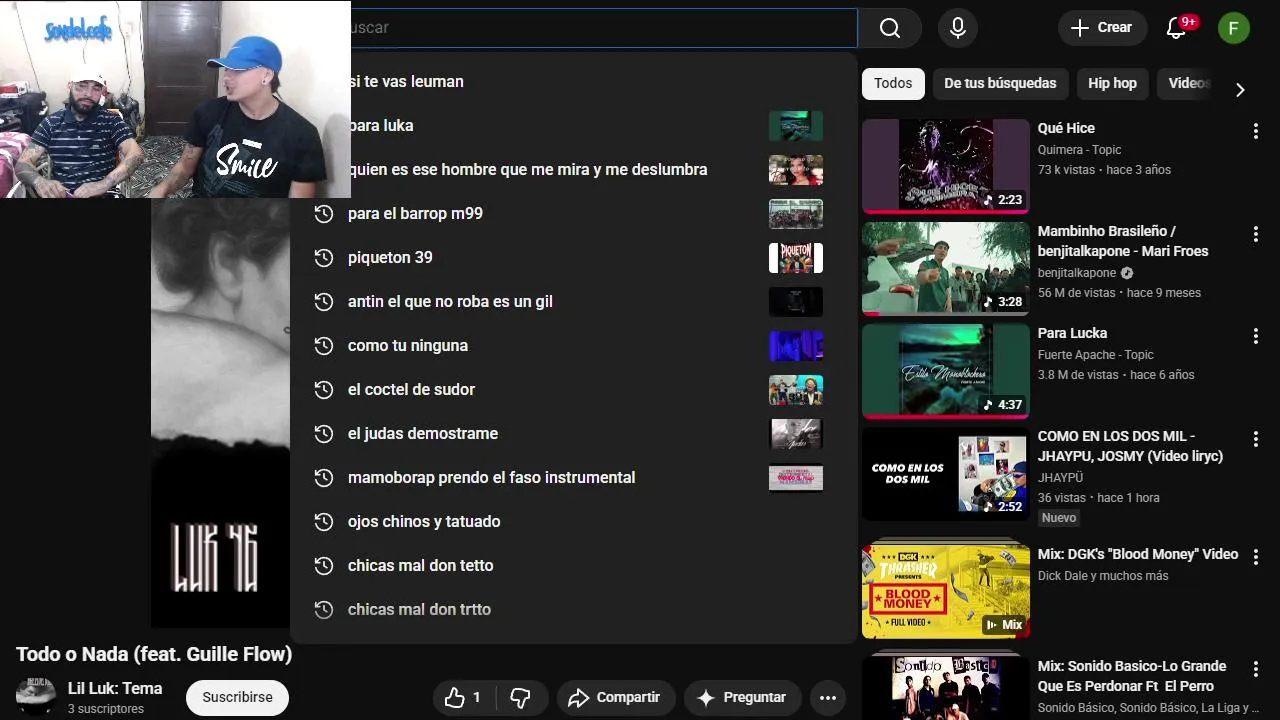Click thumbnail next to 'piqueton 39' suggestion

tap(796, 258)
